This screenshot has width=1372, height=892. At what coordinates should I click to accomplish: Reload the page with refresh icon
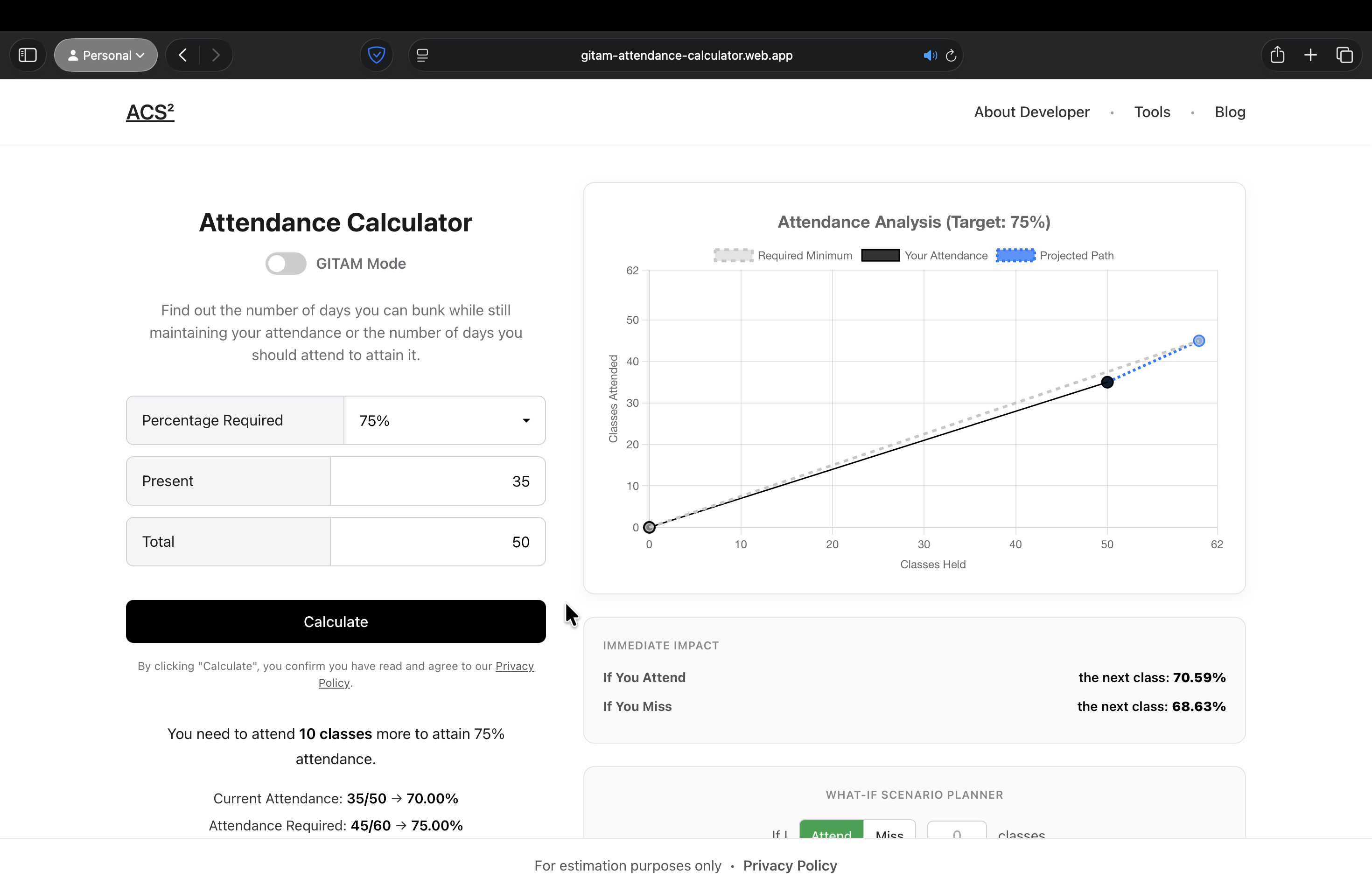[x=951, y=56]
